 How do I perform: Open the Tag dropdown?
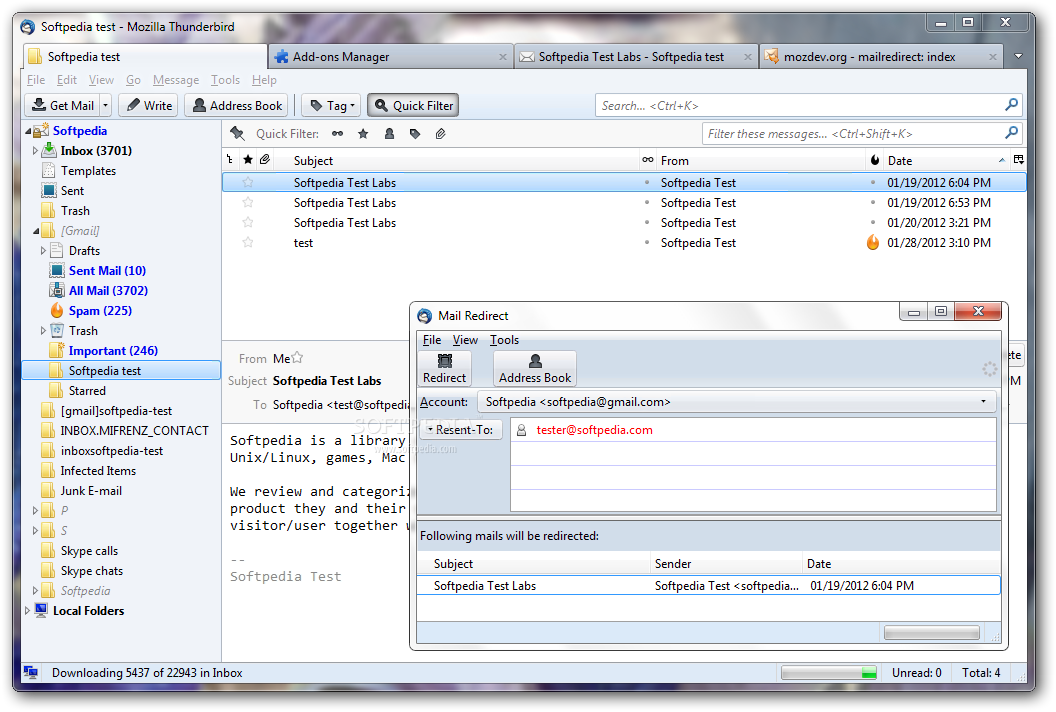pyautogui.click(x=331, y=106)
